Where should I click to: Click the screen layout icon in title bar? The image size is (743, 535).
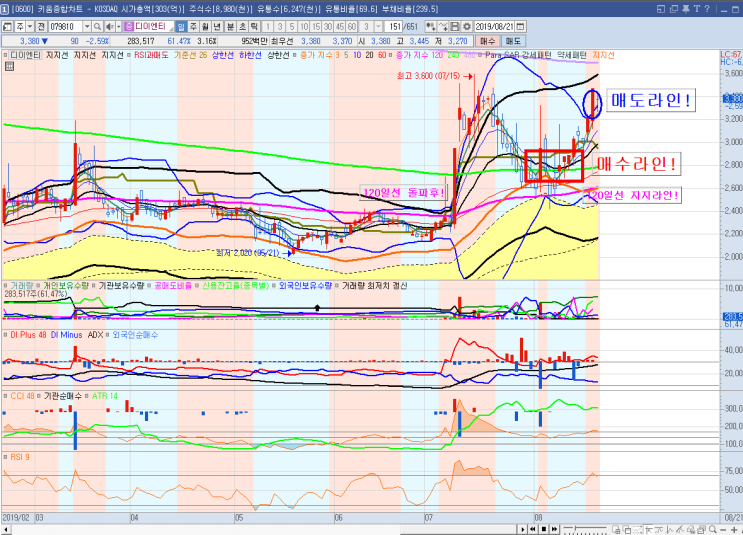[x=661, y=9]
